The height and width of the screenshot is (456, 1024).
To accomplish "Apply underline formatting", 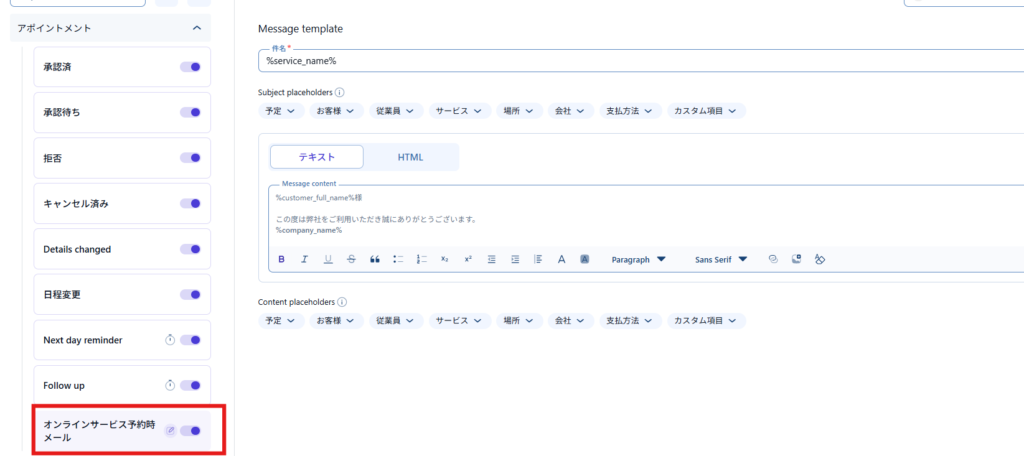I will pos(327,259).
